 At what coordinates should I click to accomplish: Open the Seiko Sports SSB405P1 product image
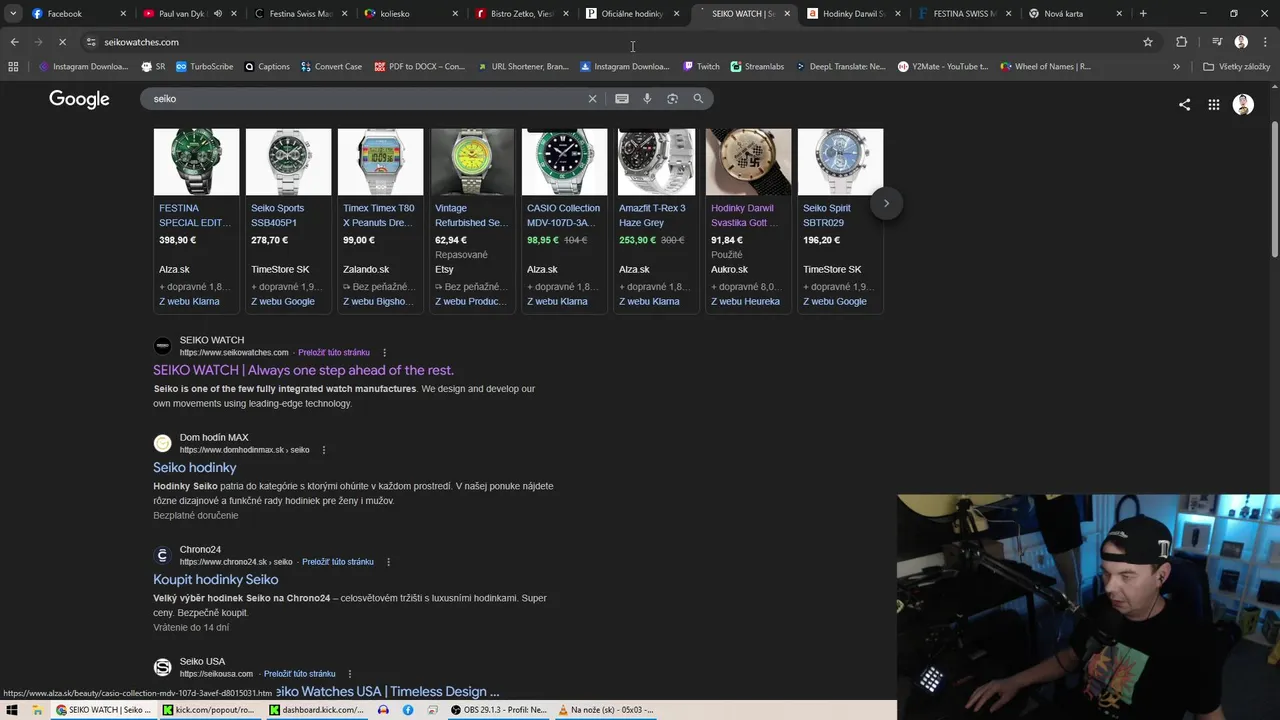tap(288, 162)
